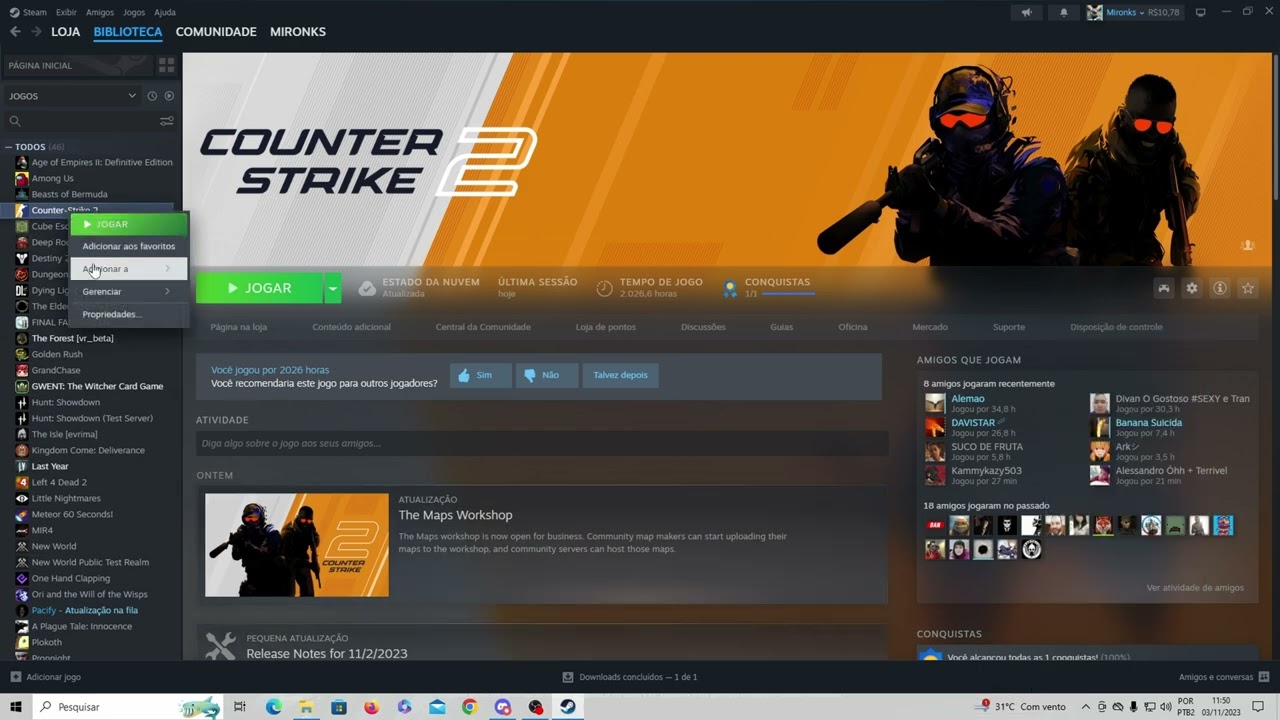Open dropdown arrow beside JOGAR button
The width and height of the screenshot is (1280, 720).
333,288
